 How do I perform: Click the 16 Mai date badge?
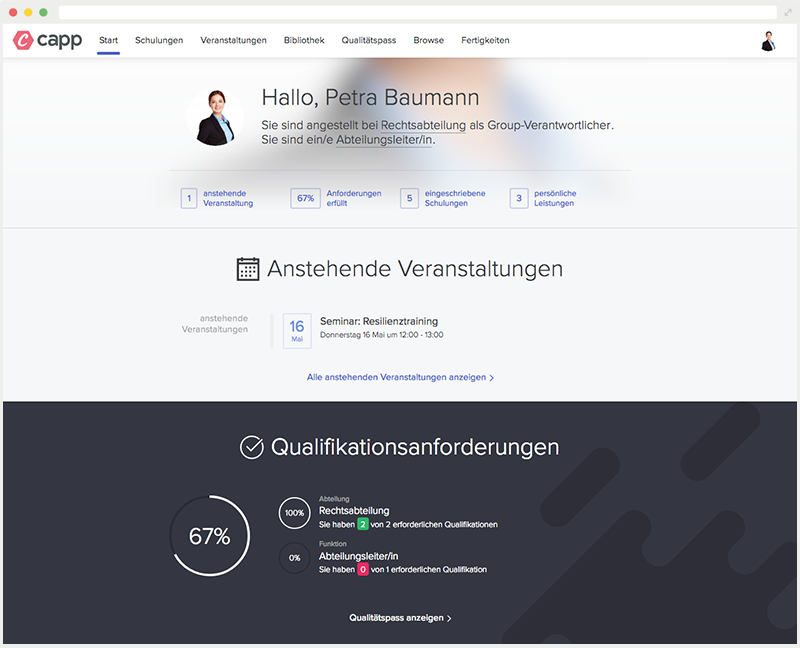click(x=297, y=331)
